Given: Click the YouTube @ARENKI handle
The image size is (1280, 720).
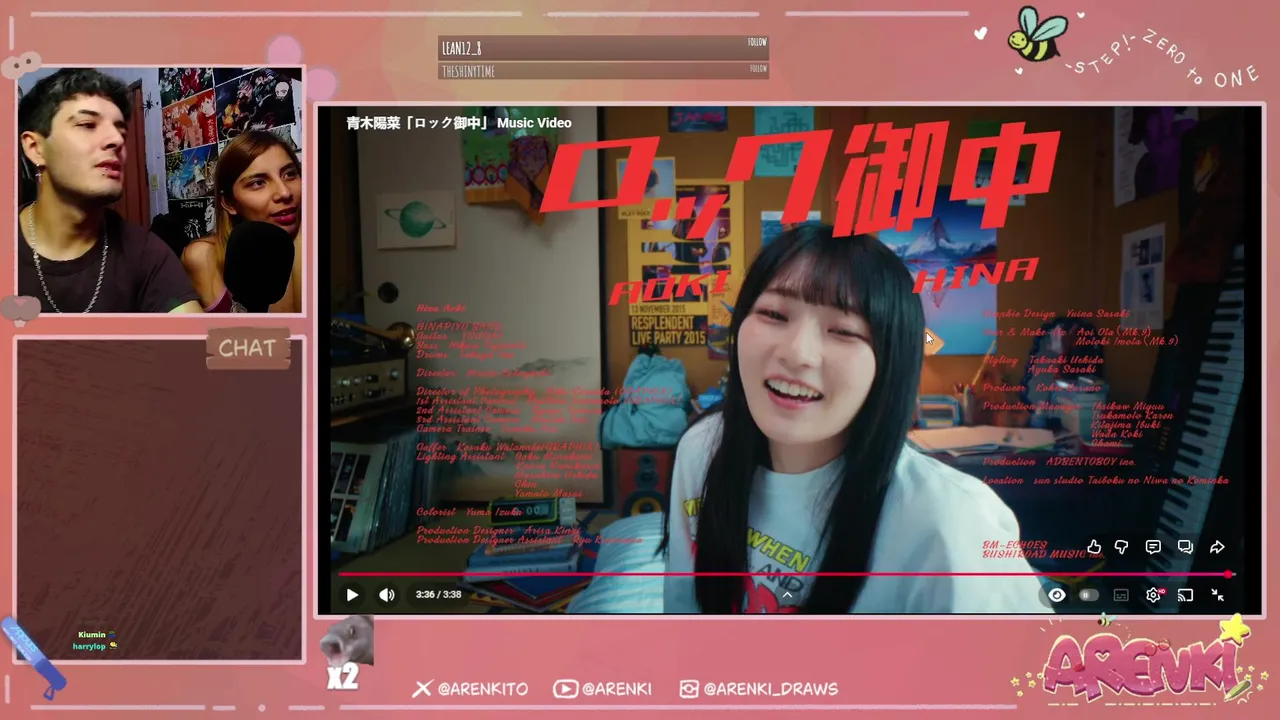Looking at the screenshot, I should point(616,689).
